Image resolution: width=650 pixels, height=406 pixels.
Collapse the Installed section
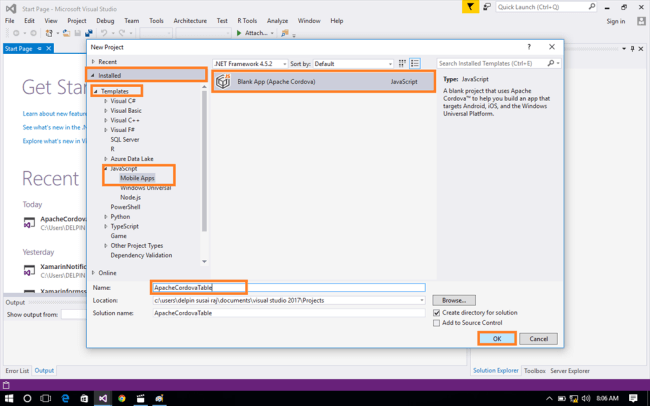(93, 75)
